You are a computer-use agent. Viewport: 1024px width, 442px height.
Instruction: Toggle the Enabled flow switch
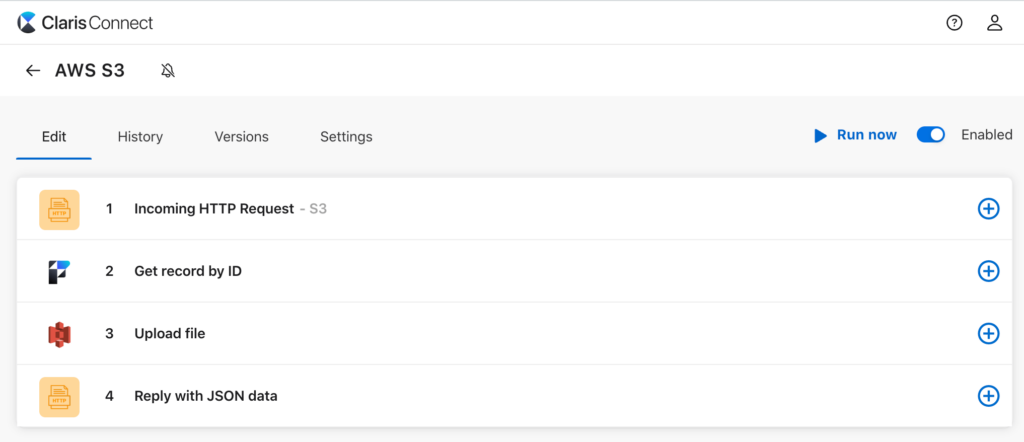[x=931, y=135]
